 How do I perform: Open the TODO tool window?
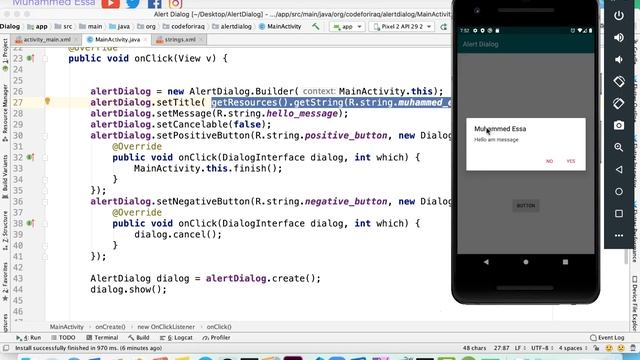(63, 338)
